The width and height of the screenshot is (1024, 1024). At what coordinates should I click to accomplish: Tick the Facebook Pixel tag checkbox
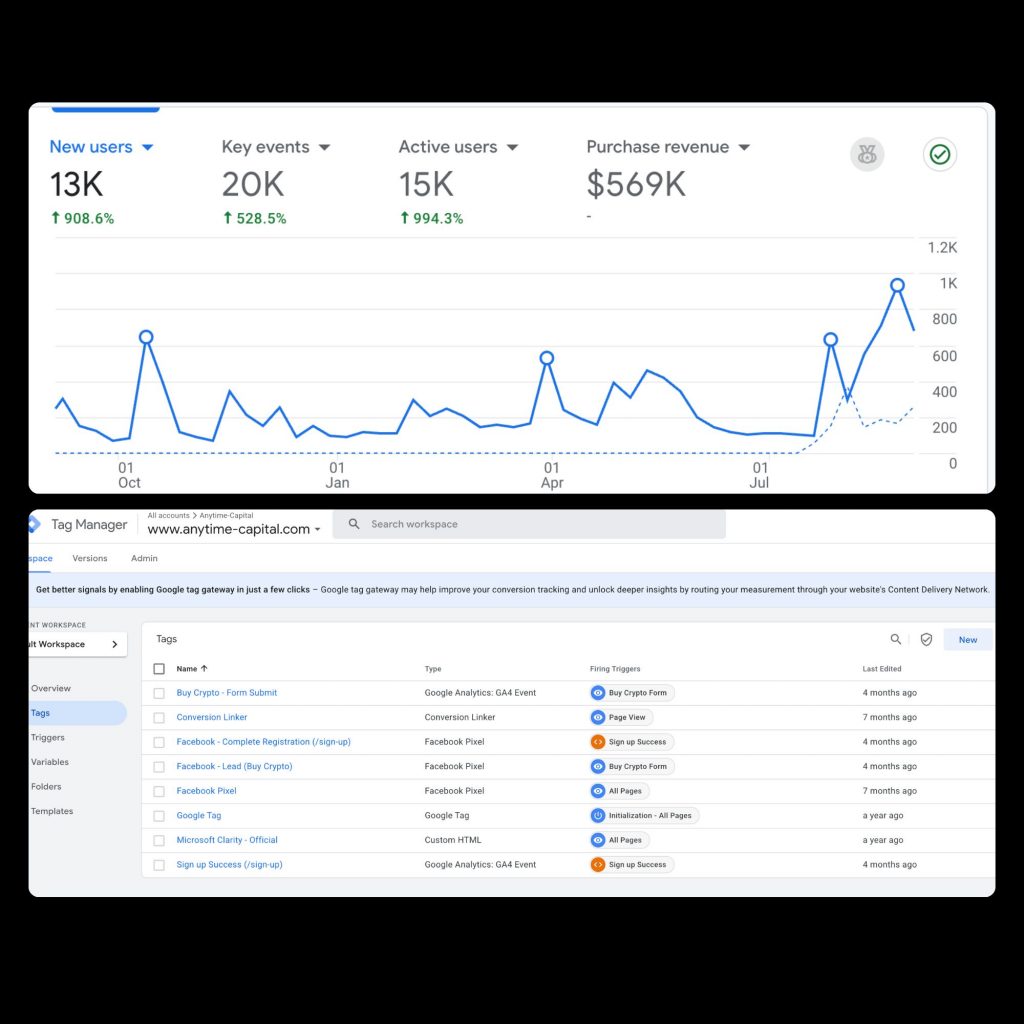pyautogui.click(x=159, y=791)
